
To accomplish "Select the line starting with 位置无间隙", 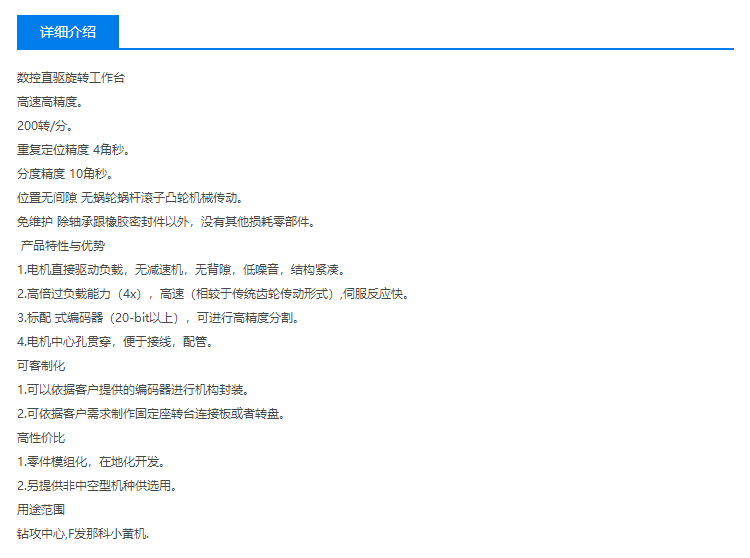I will pos(131,198).
